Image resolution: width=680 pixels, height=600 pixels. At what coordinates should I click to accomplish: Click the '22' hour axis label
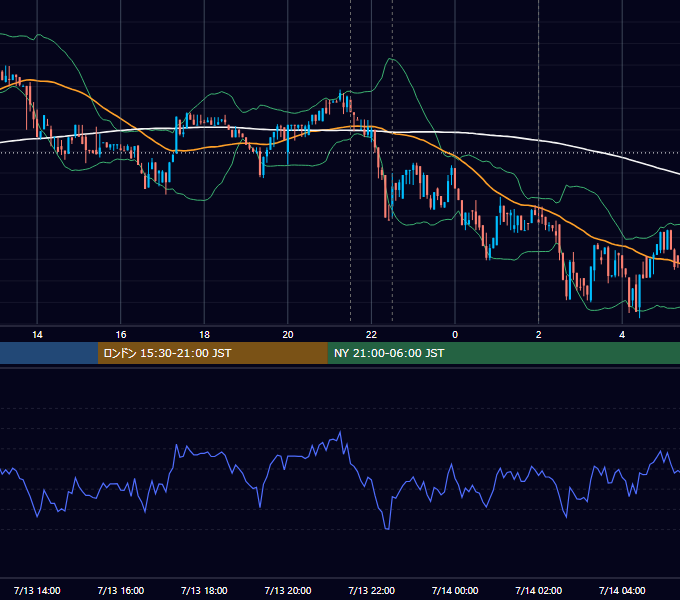click(x=371, y=335)
